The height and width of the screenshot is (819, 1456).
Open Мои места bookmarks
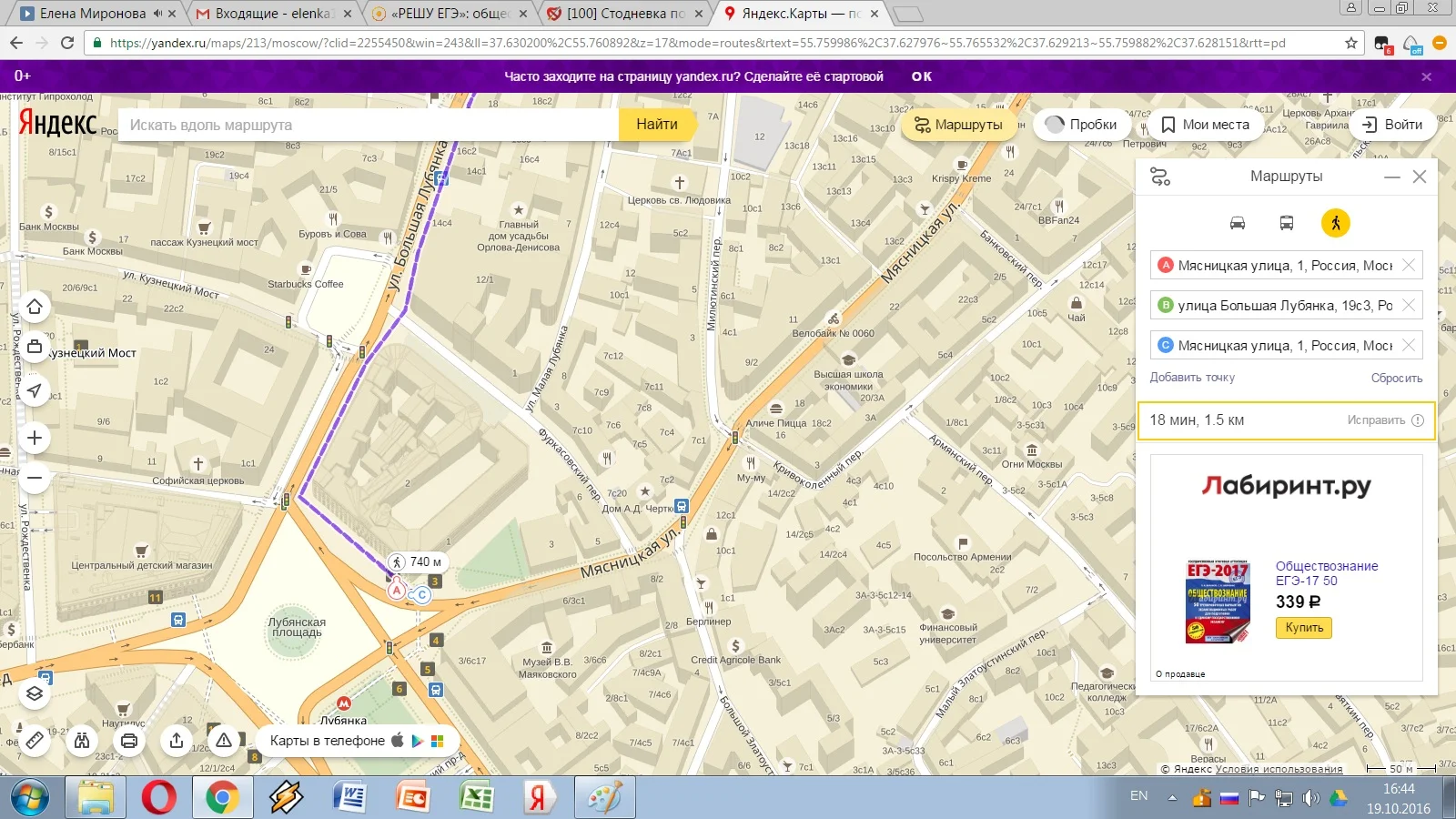(1206, 125)
